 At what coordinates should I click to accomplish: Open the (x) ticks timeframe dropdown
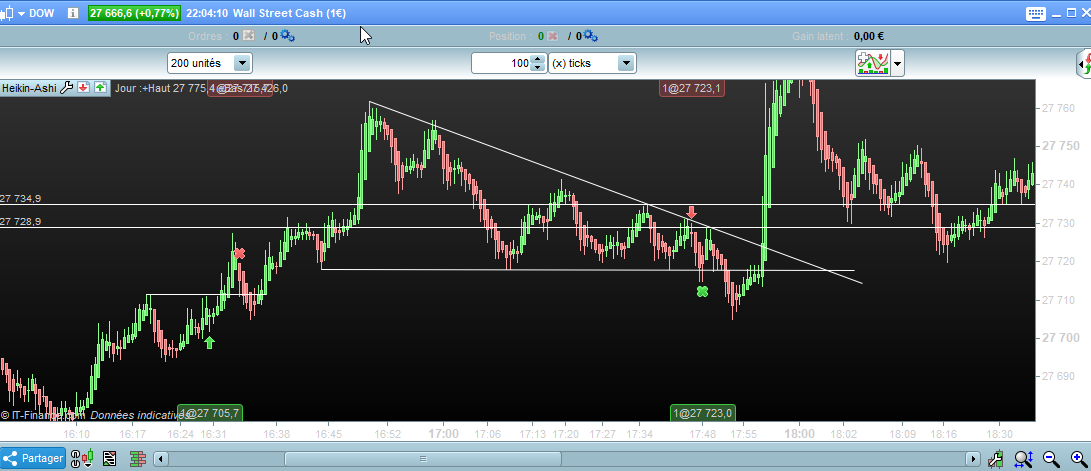592,63
